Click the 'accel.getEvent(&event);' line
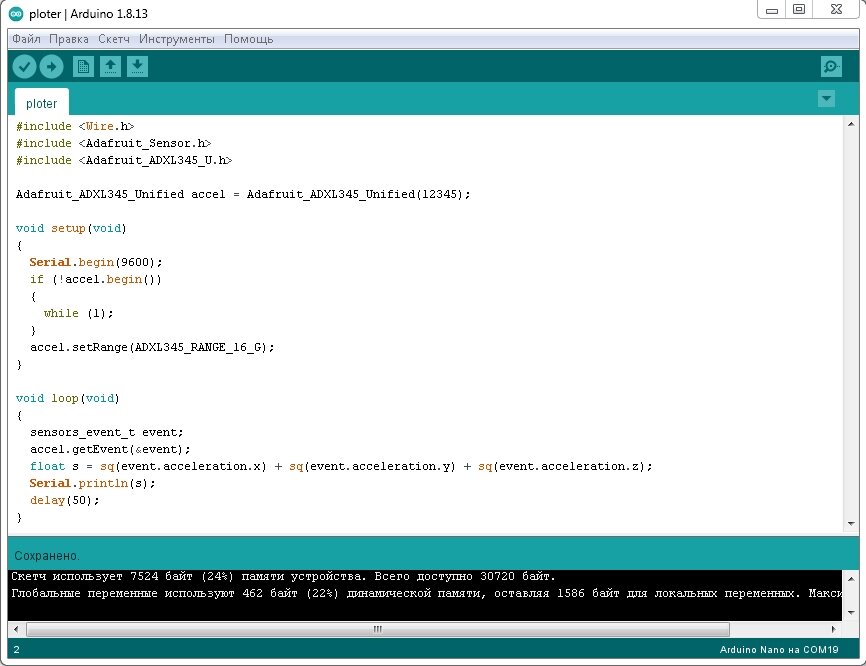 click(x=110, y=450)
